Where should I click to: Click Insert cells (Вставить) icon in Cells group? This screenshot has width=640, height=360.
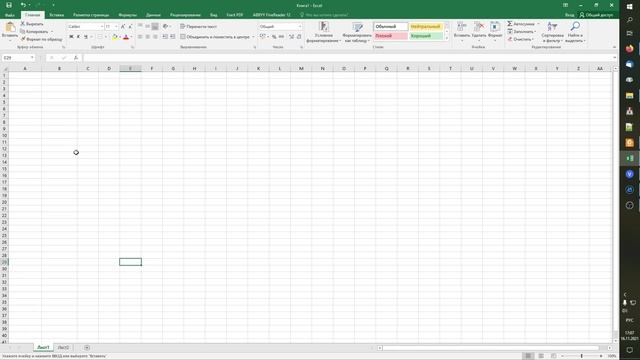[x=462, y=27]
